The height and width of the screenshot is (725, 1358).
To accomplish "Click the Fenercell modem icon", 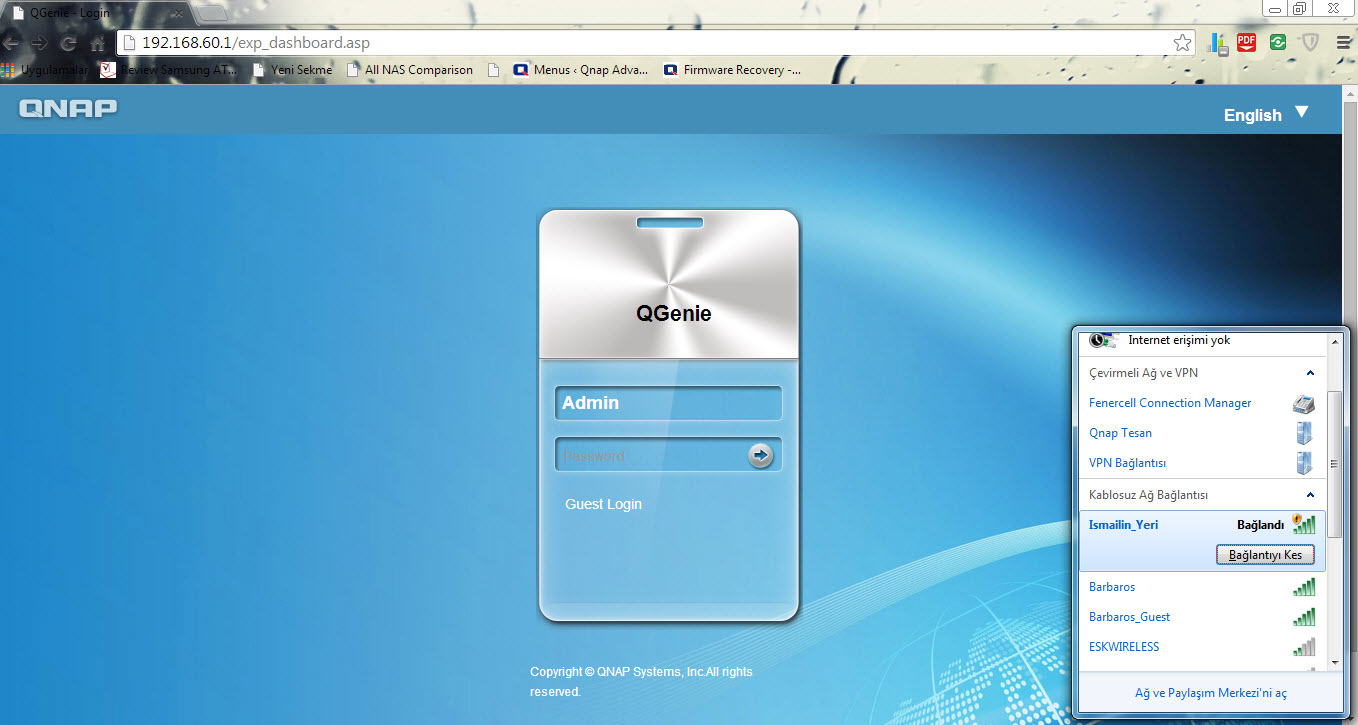I will click(1303, 403).
